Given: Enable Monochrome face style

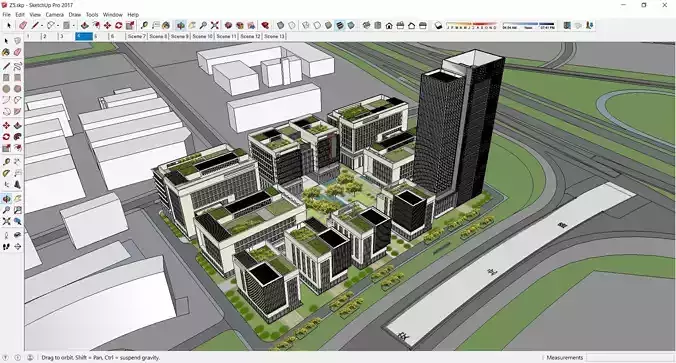Looking at the screenshot, I should click(x=351, y=25).
